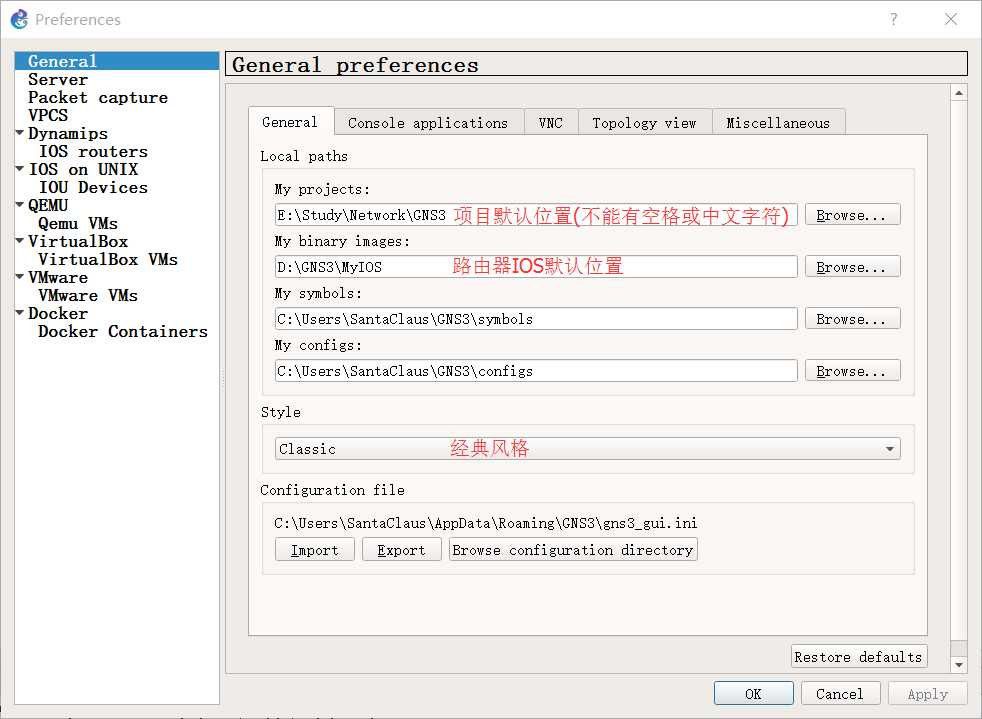Import a configuration file

coord(314,550)
